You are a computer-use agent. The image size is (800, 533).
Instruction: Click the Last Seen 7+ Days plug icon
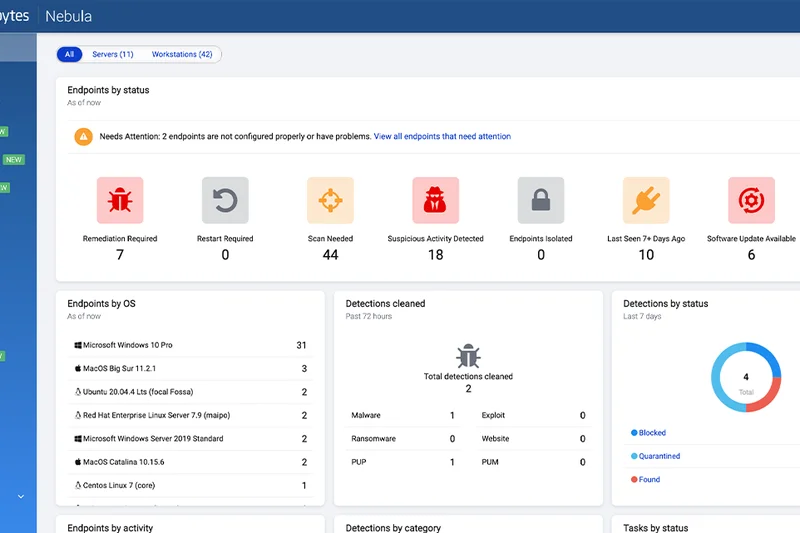[646, 200]
